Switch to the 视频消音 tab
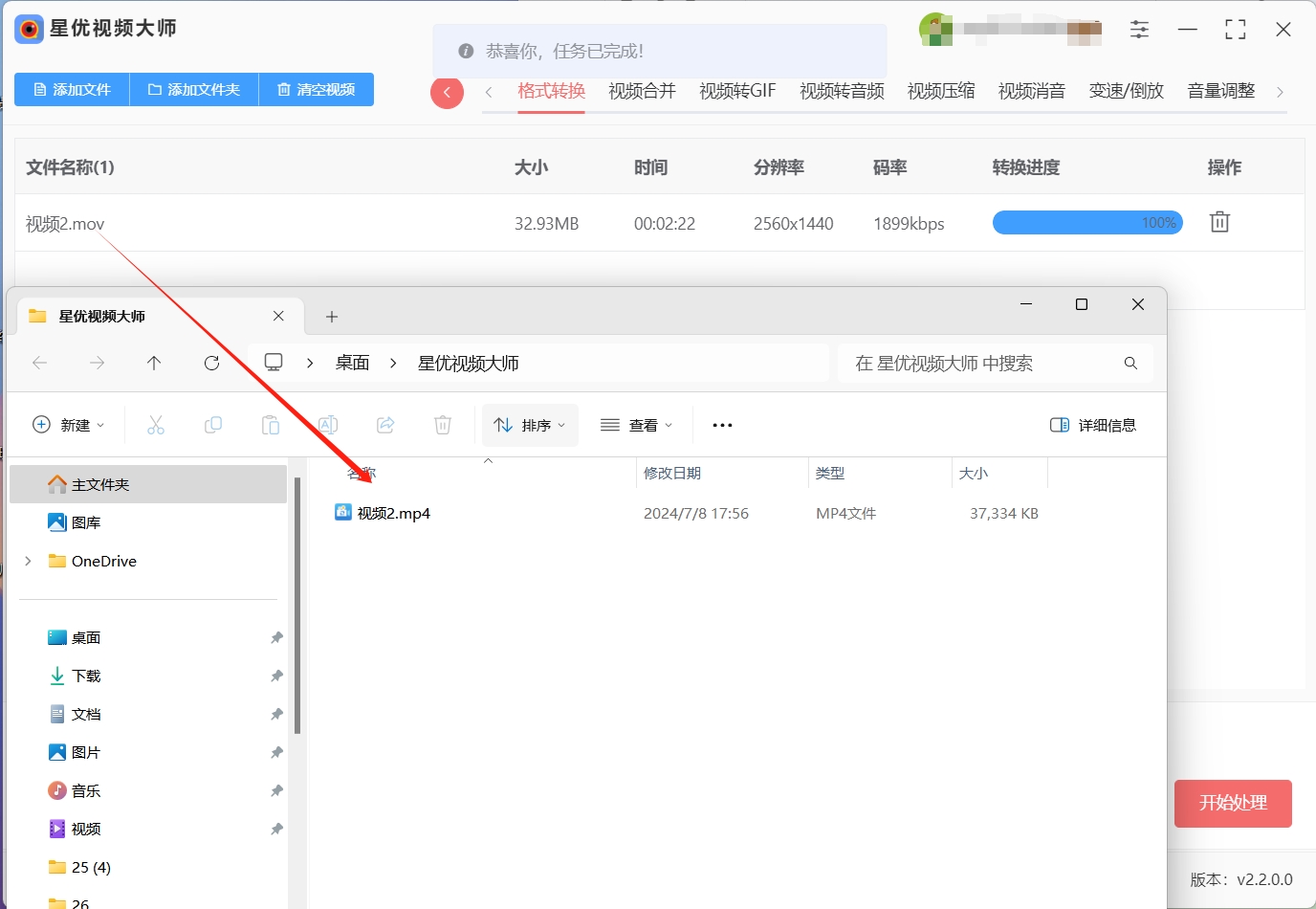Viewport: 1316px width, 909px height. (1032, 91)
